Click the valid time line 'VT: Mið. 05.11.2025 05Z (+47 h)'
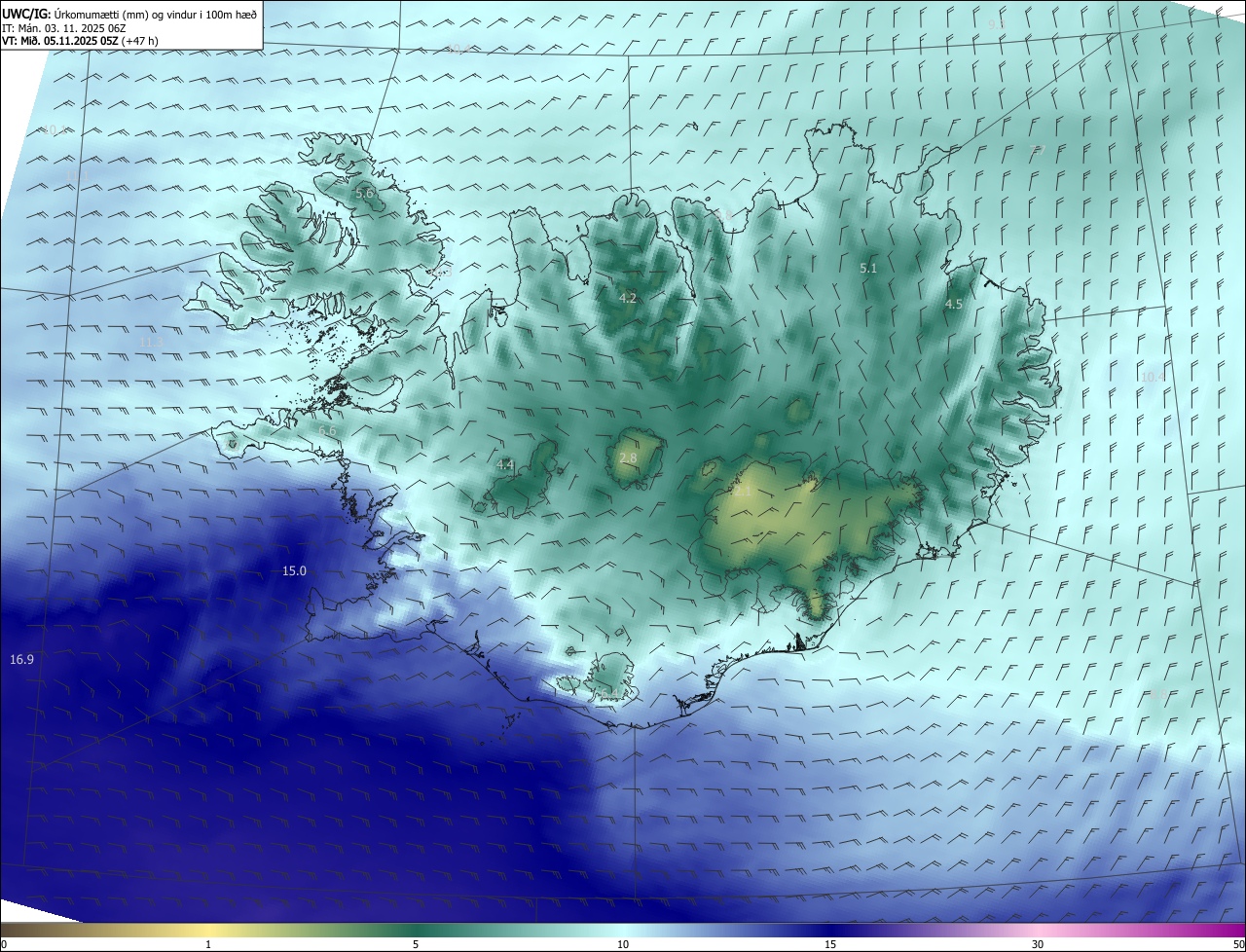This screenshot has width=1246, height=952. (80, 41)
